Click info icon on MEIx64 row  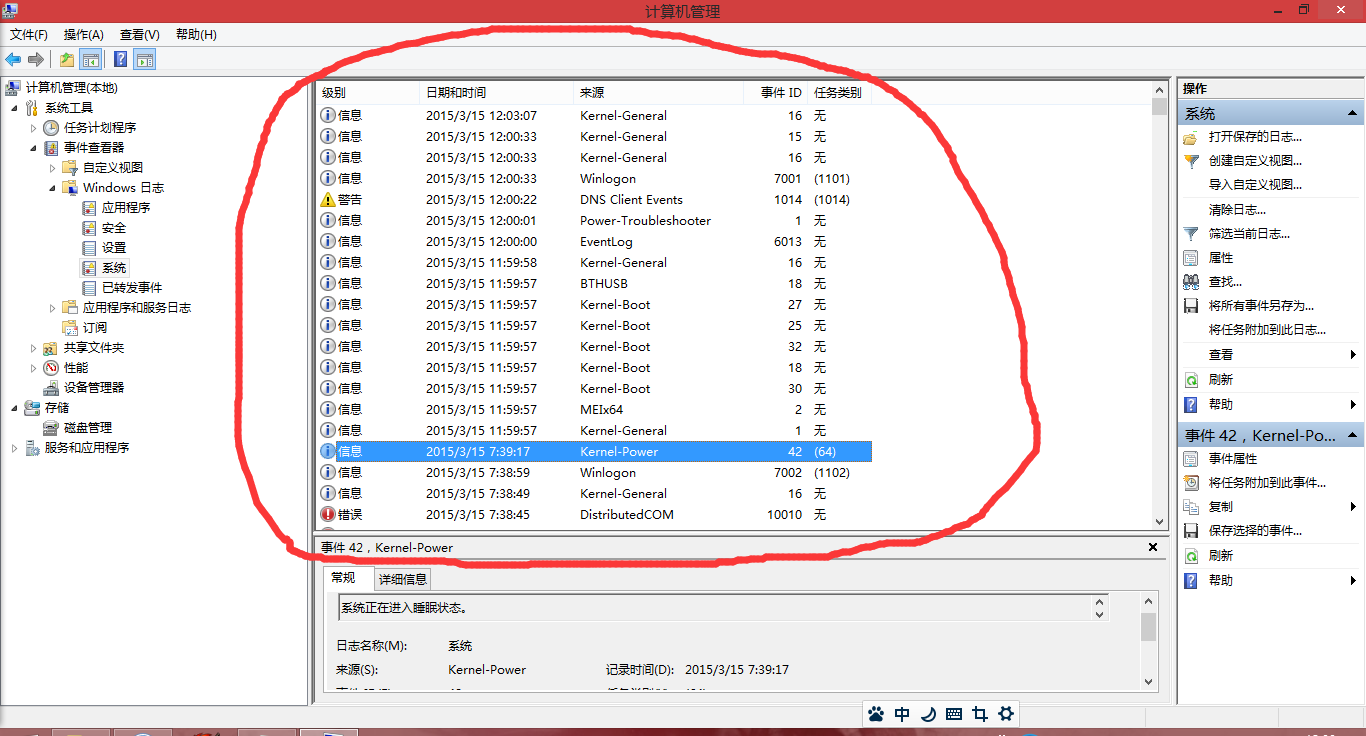tap(327, 409)
